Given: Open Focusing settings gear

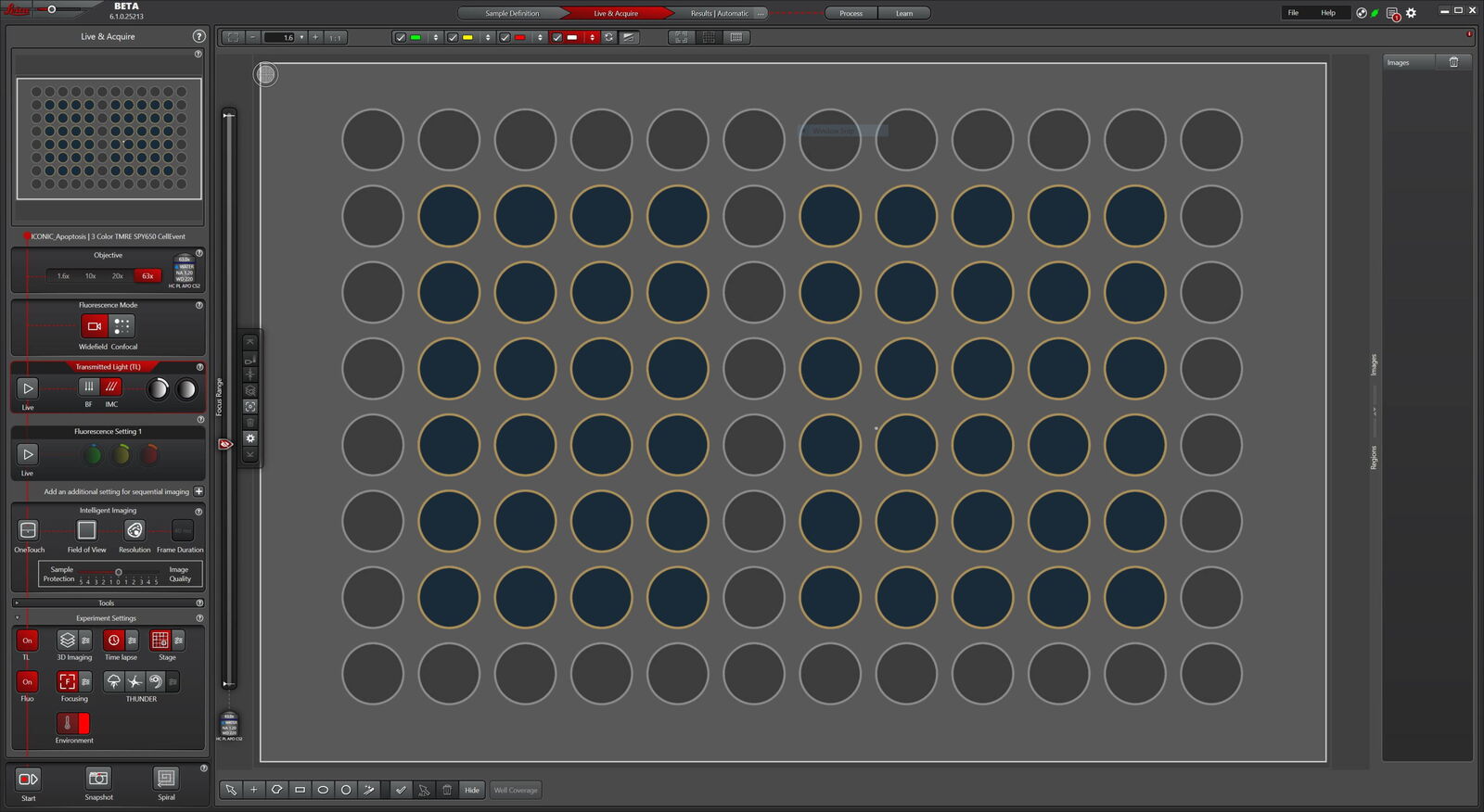Looking at the screenshot, I should [x=85, y=681].
